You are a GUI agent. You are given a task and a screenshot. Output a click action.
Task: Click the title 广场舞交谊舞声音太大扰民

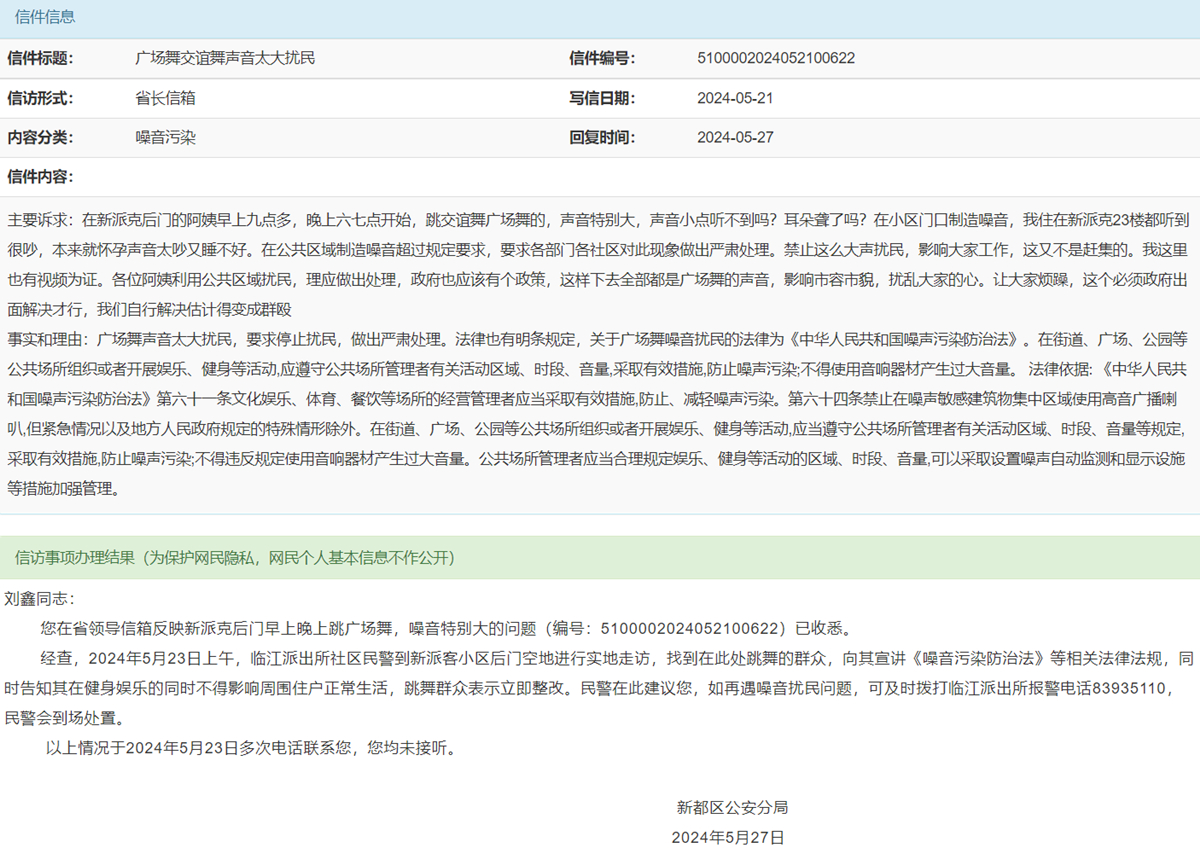coord(225,58)
